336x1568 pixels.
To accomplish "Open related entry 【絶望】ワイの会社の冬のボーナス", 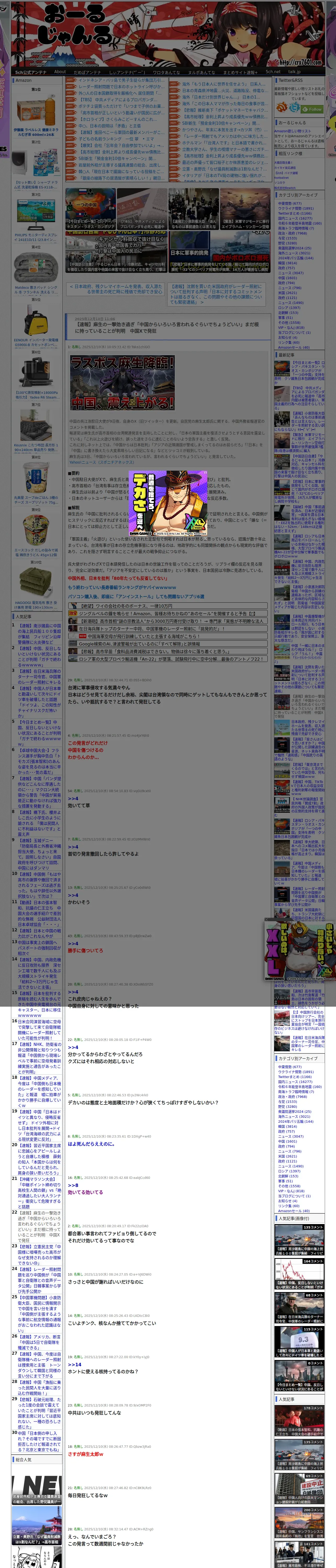I will tap(126, 606).
